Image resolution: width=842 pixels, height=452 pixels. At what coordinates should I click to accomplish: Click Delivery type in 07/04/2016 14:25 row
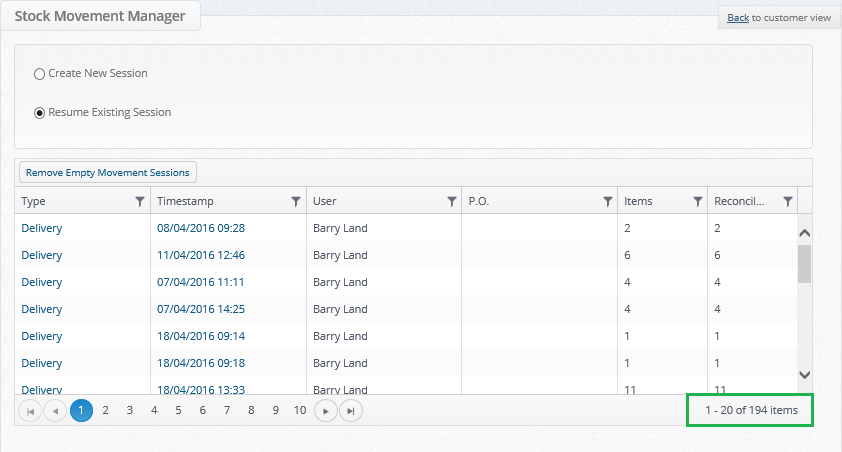[41, 309]
